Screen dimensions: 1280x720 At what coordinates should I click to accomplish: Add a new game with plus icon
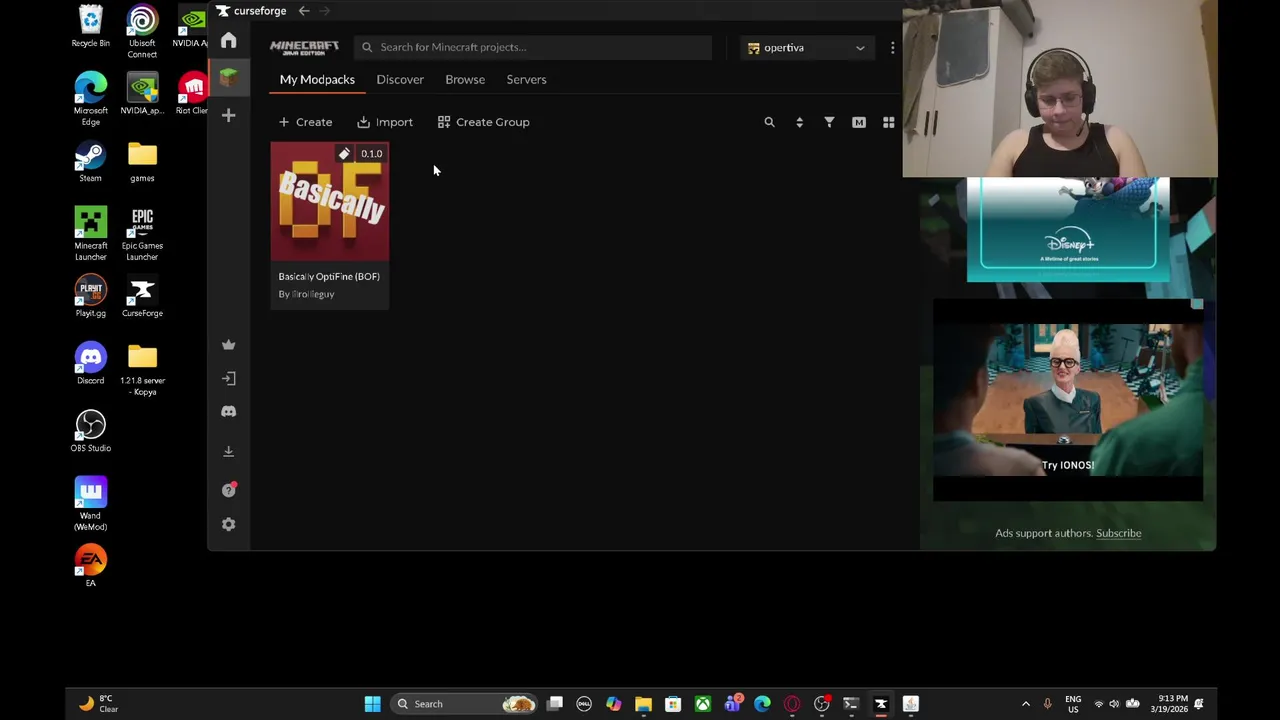pyautogui.click(x=228, y=115)
